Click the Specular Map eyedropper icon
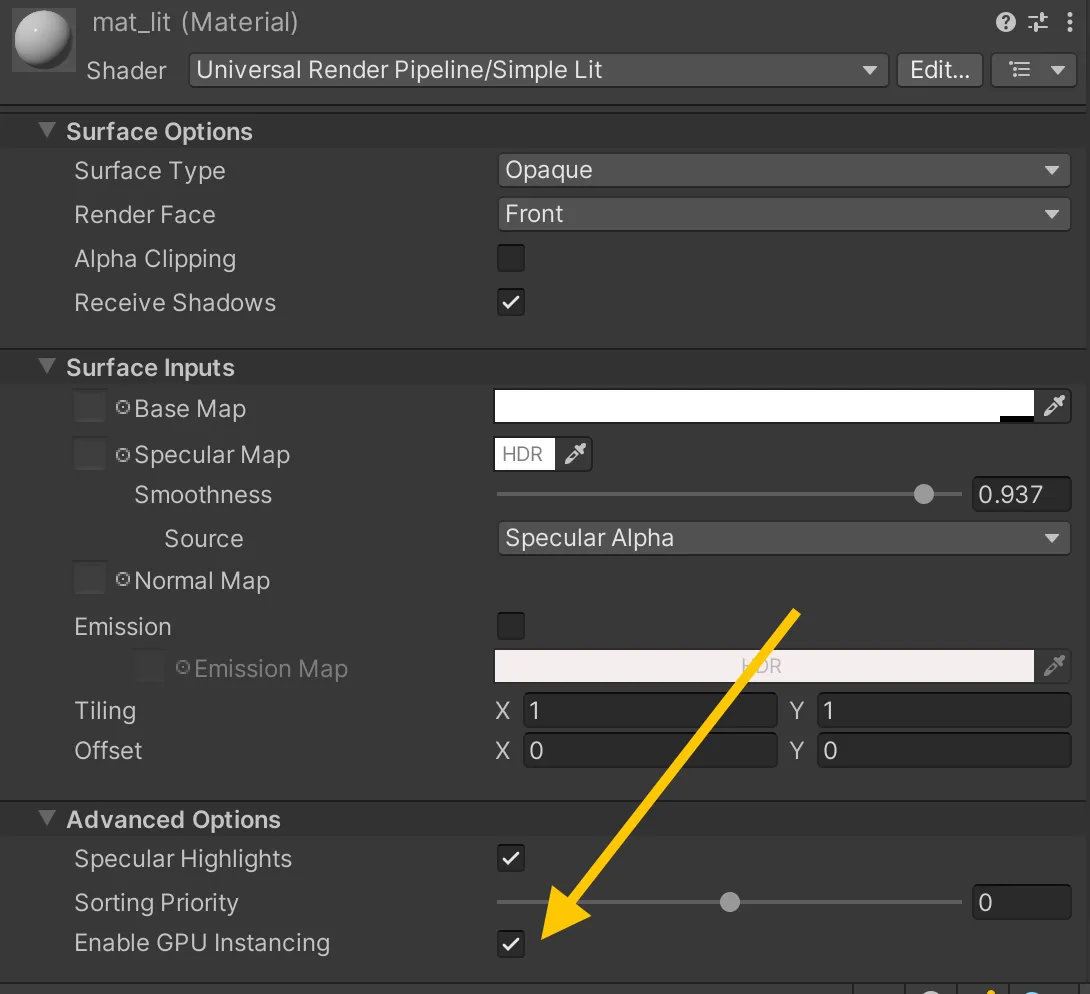Image resolution: width=1090 pixels, height=994 pixels. (x=574, y=454)
